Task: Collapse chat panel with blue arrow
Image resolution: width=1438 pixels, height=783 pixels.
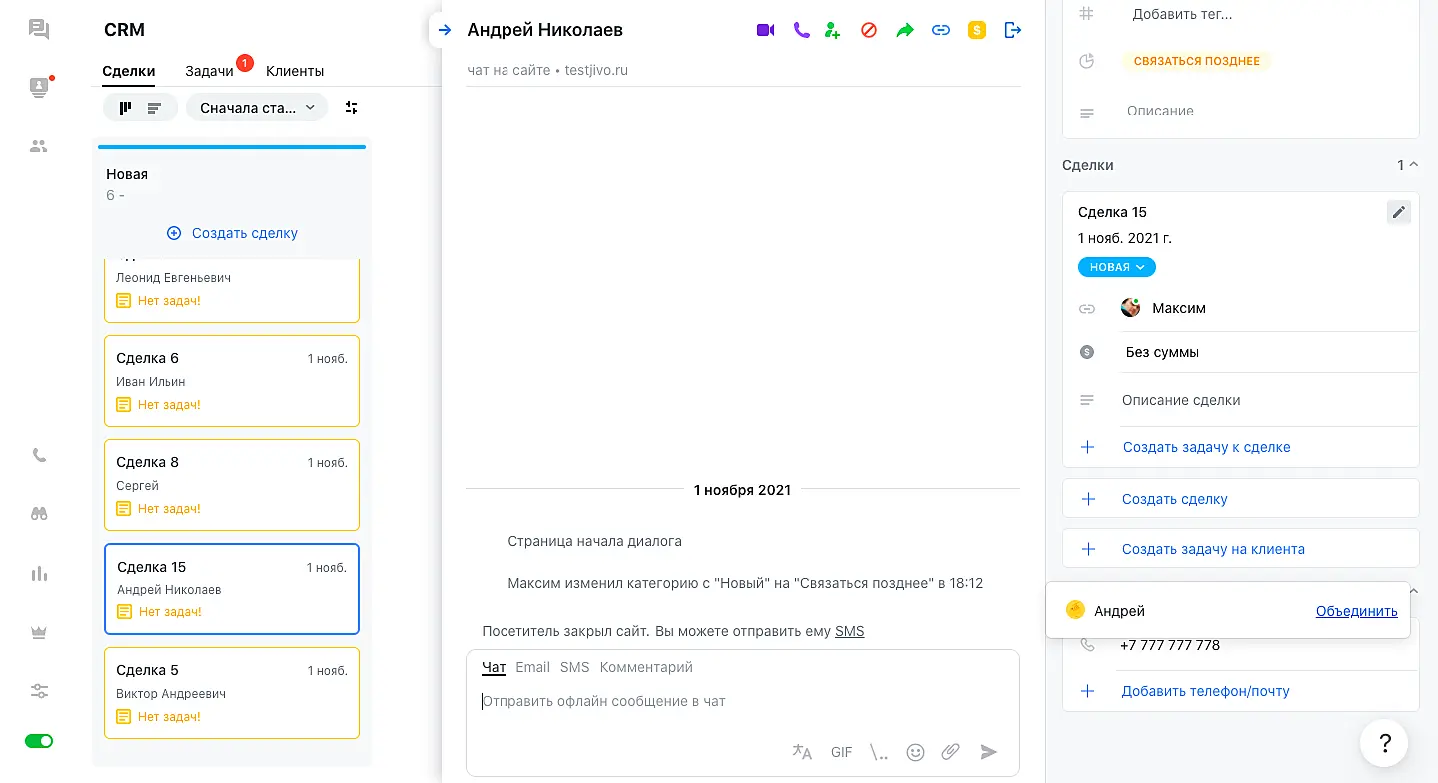Action: click(x=445, y=30)
